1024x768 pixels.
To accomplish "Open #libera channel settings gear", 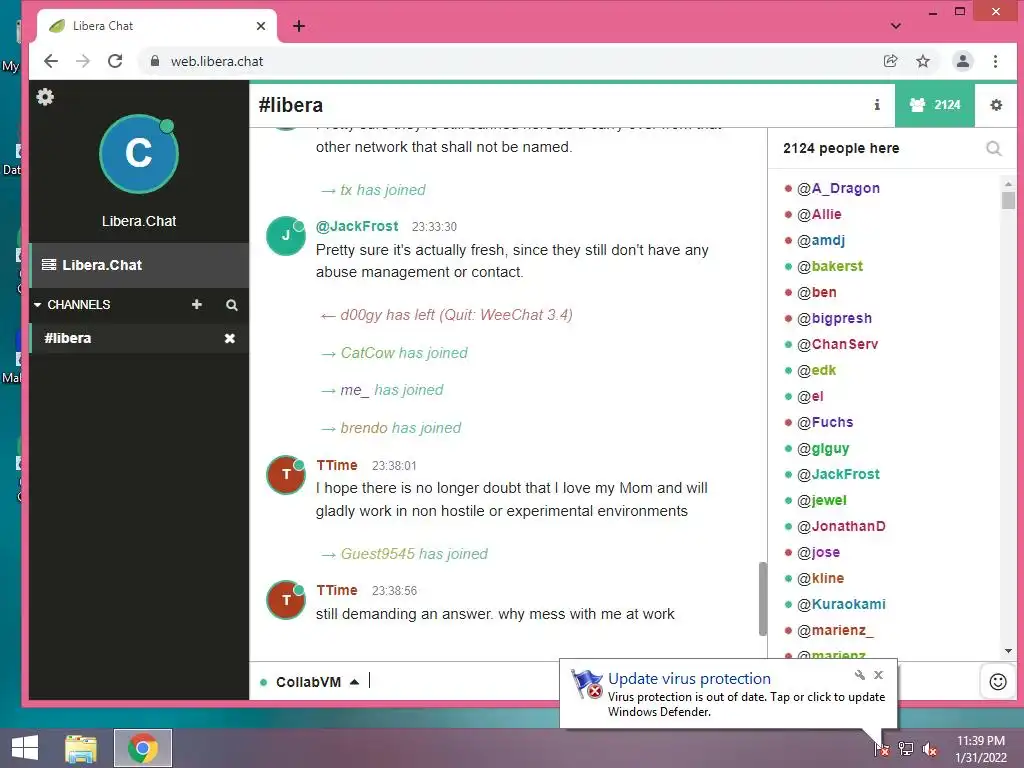I will coord(996,104).
